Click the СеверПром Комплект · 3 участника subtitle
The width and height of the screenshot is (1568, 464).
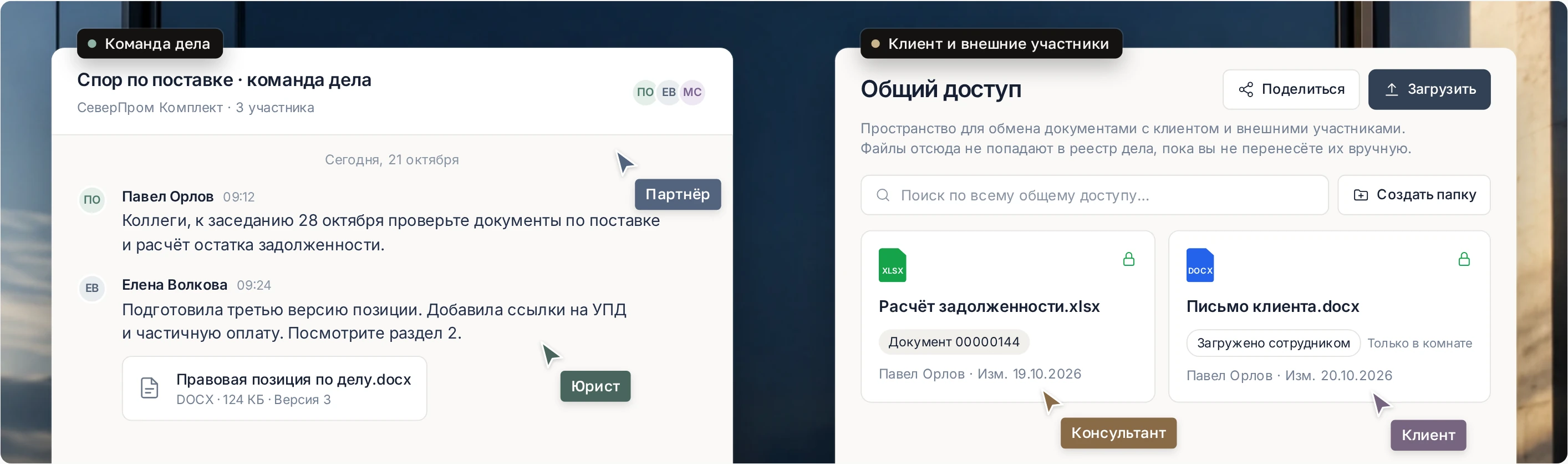(195, 108)
